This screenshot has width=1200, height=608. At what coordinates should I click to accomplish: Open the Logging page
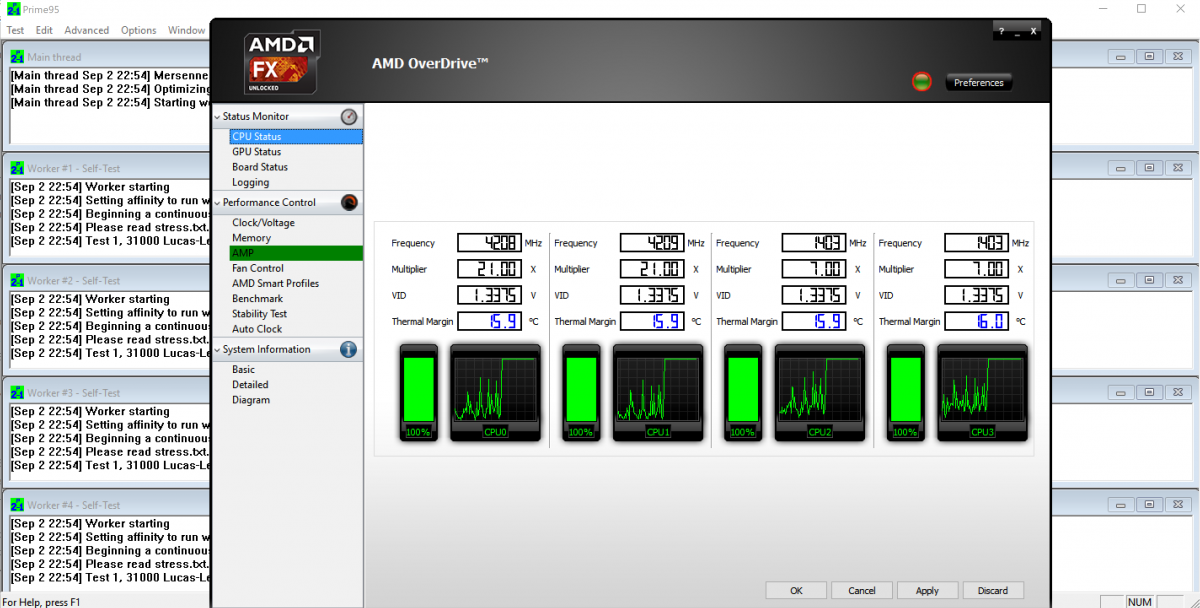click(x=250, y=182)
